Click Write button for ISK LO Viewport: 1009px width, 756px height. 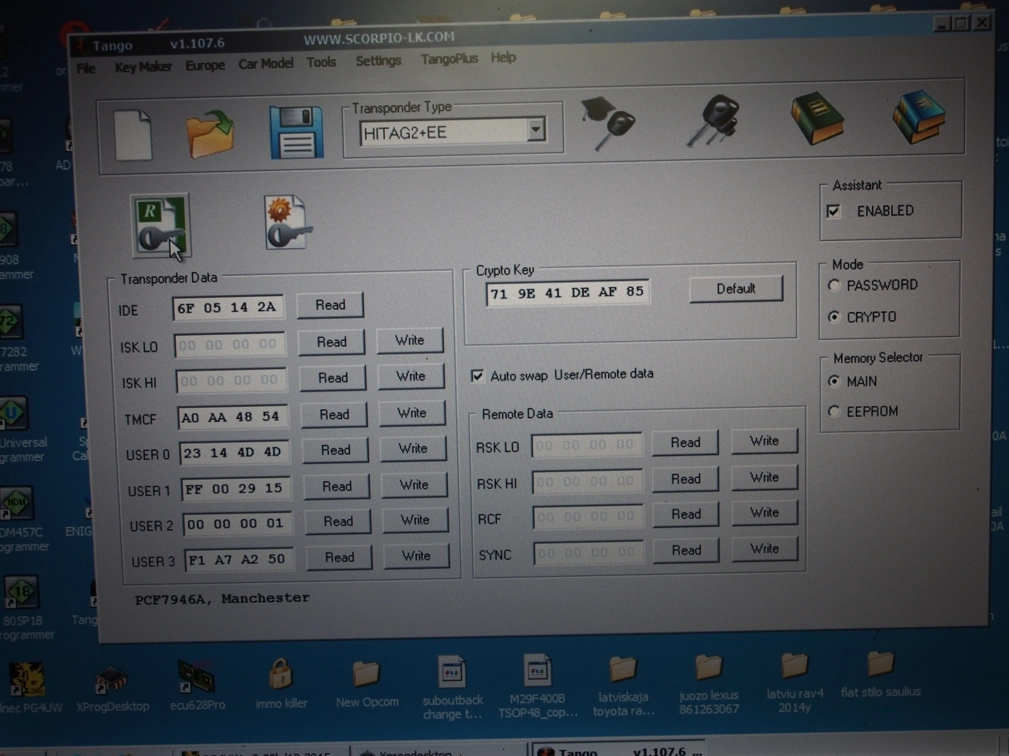click(410, 340)
